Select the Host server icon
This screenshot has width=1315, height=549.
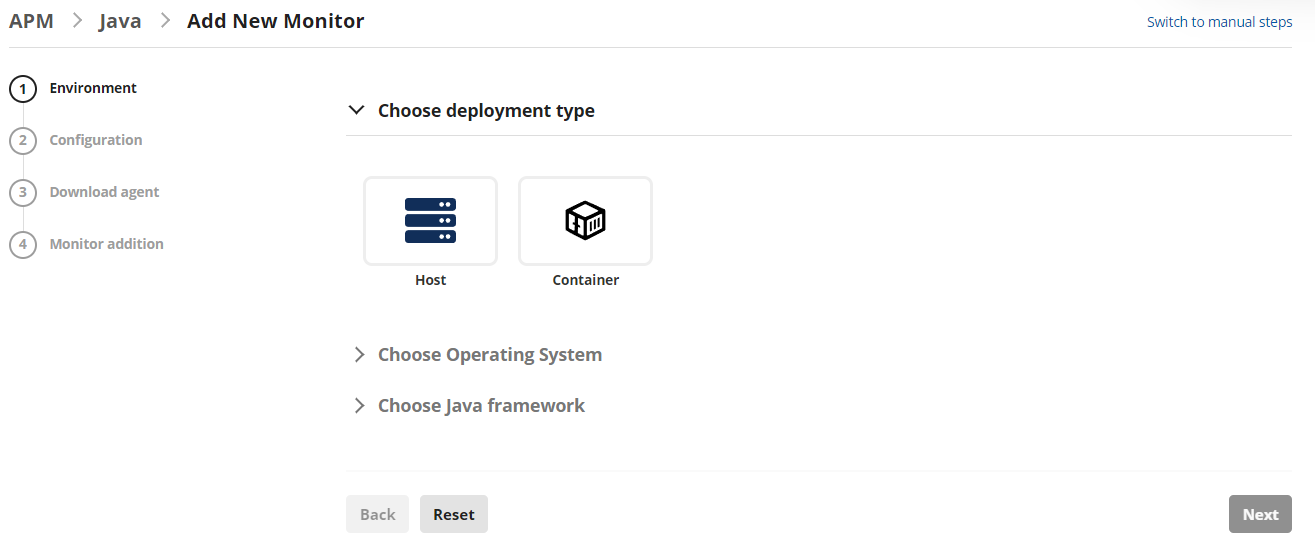(x=430, y=221)
